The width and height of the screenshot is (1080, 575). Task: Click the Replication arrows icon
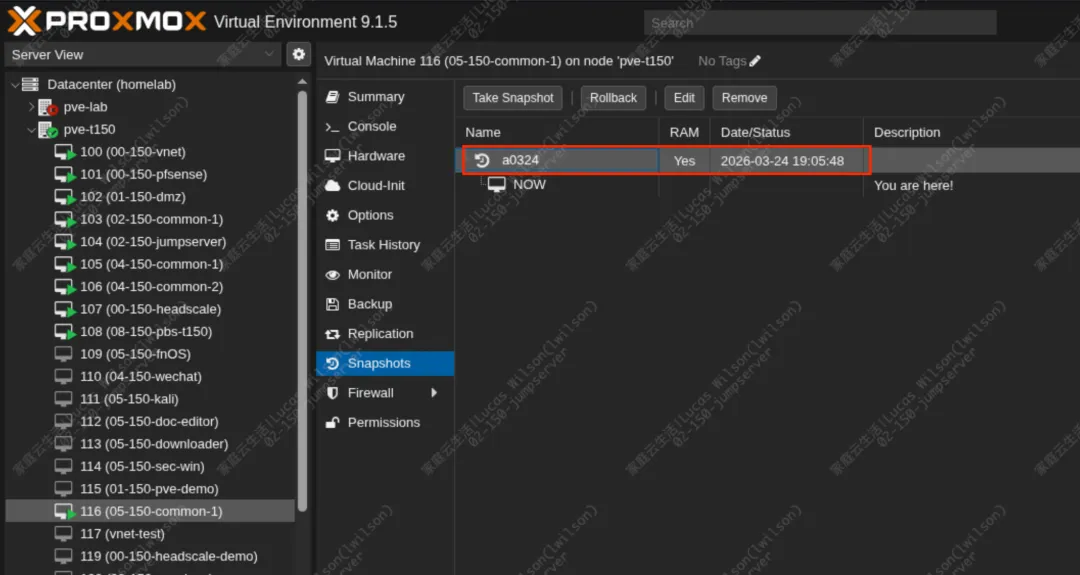333,334
